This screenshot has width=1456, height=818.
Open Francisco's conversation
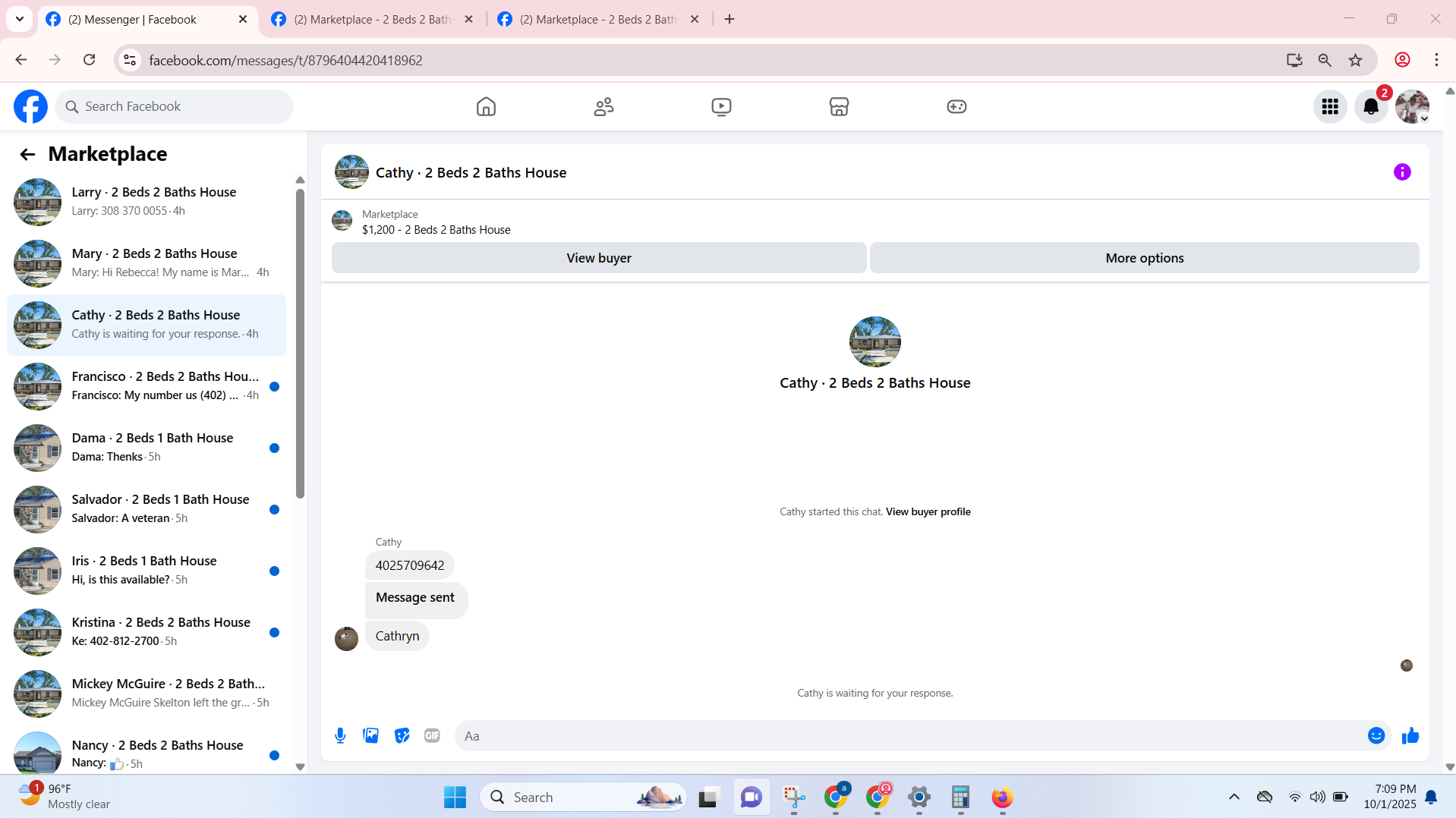pyautogui.click(x=147, y=386)
